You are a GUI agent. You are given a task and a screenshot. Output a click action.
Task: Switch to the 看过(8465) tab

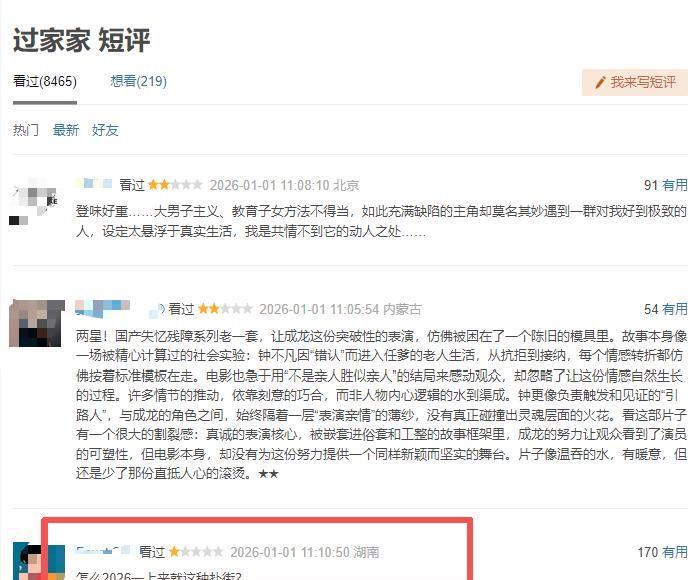tap(45, 82)
